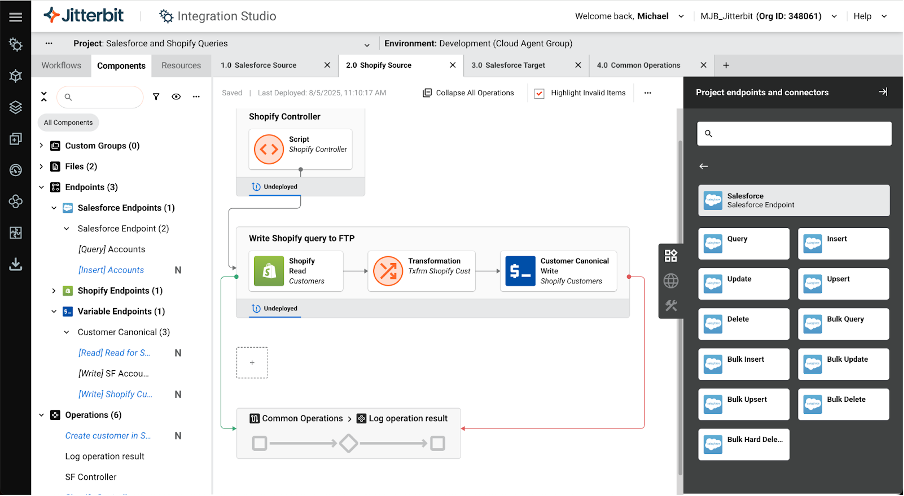Click the filter icon in Components panel
The image size is (904, 496).
point(156,97)
